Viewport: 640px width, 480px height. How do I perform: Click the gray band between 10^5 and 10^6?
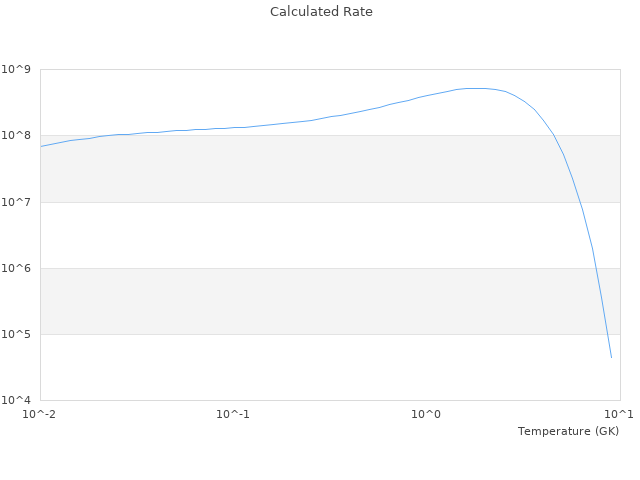[300, 301]
